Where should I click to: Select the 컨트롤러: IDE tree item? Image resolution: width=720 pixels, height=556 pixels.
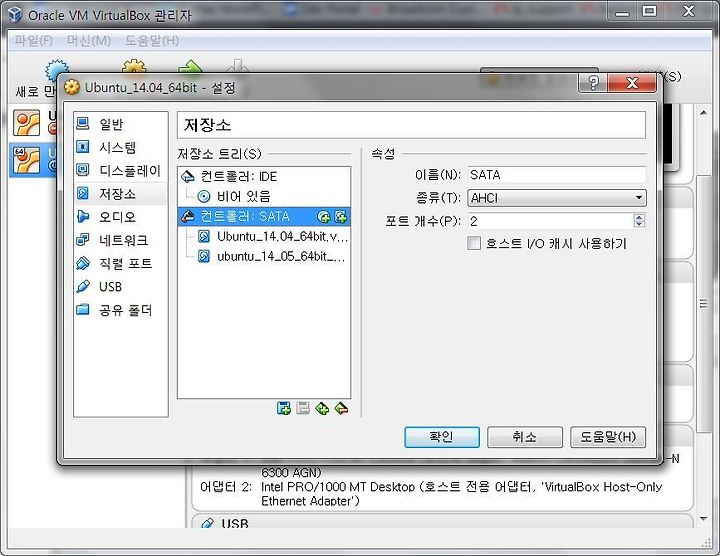[264, 176]
